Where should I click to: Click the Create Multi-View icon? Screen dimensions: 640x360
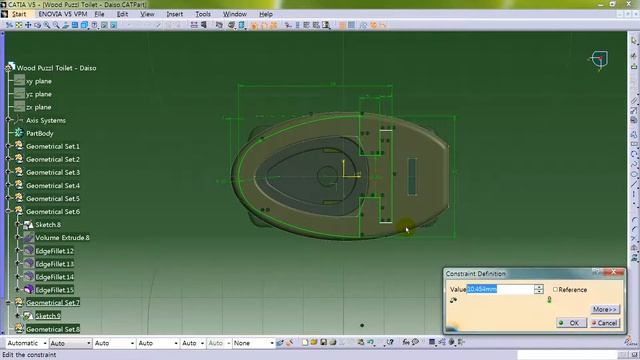(x=75, y=25)
